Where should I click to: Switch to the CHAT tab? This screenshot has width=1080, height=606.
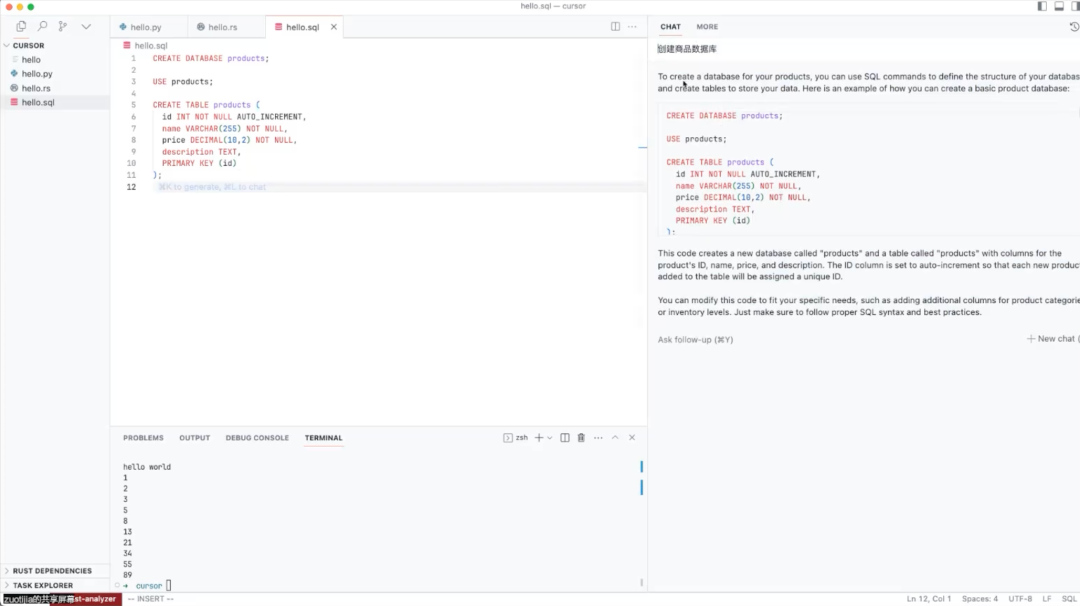tap(670, 26)
